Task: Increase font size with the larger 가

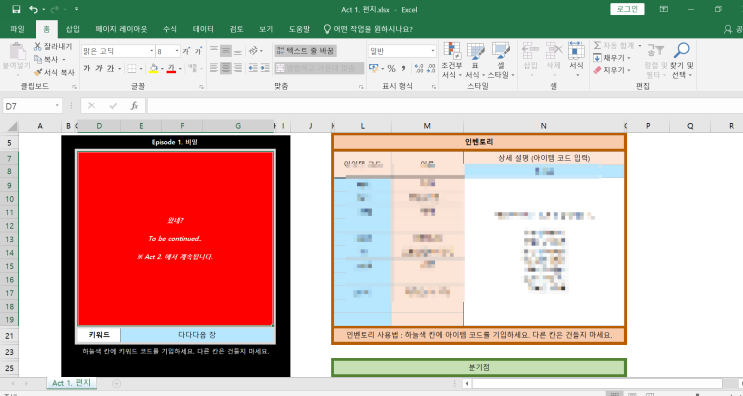Action: pyautogui.click(x=186, y=51)
